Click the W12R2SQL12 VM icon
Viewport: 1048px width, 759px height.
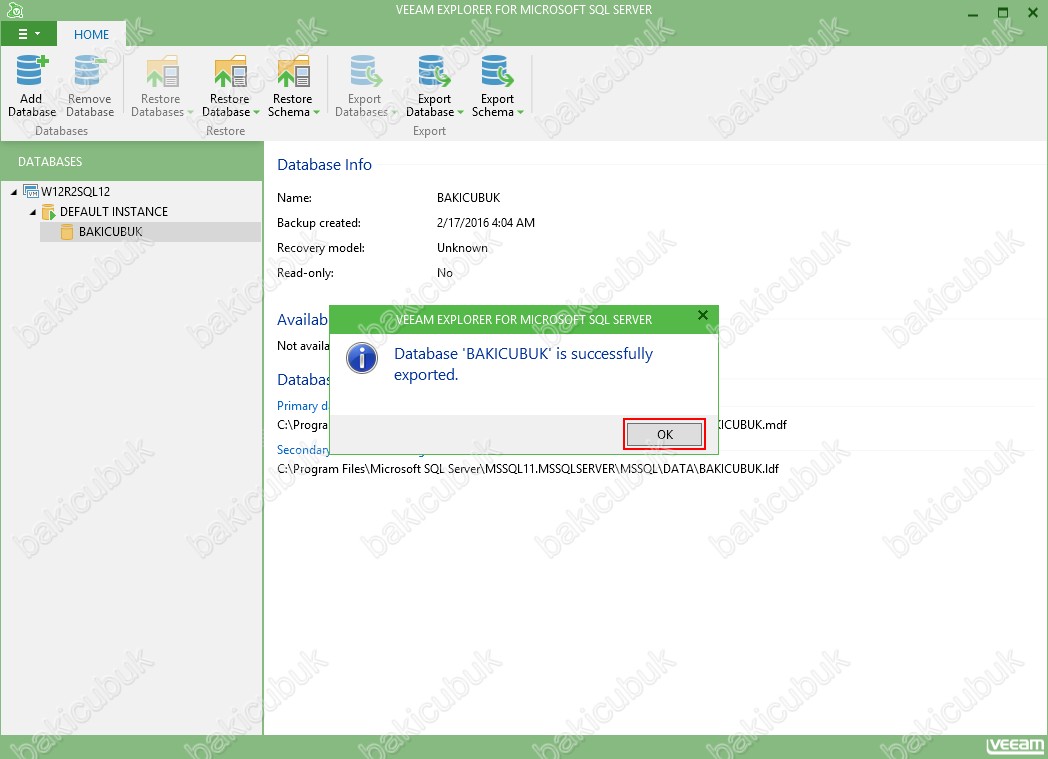tap(31, 192)
